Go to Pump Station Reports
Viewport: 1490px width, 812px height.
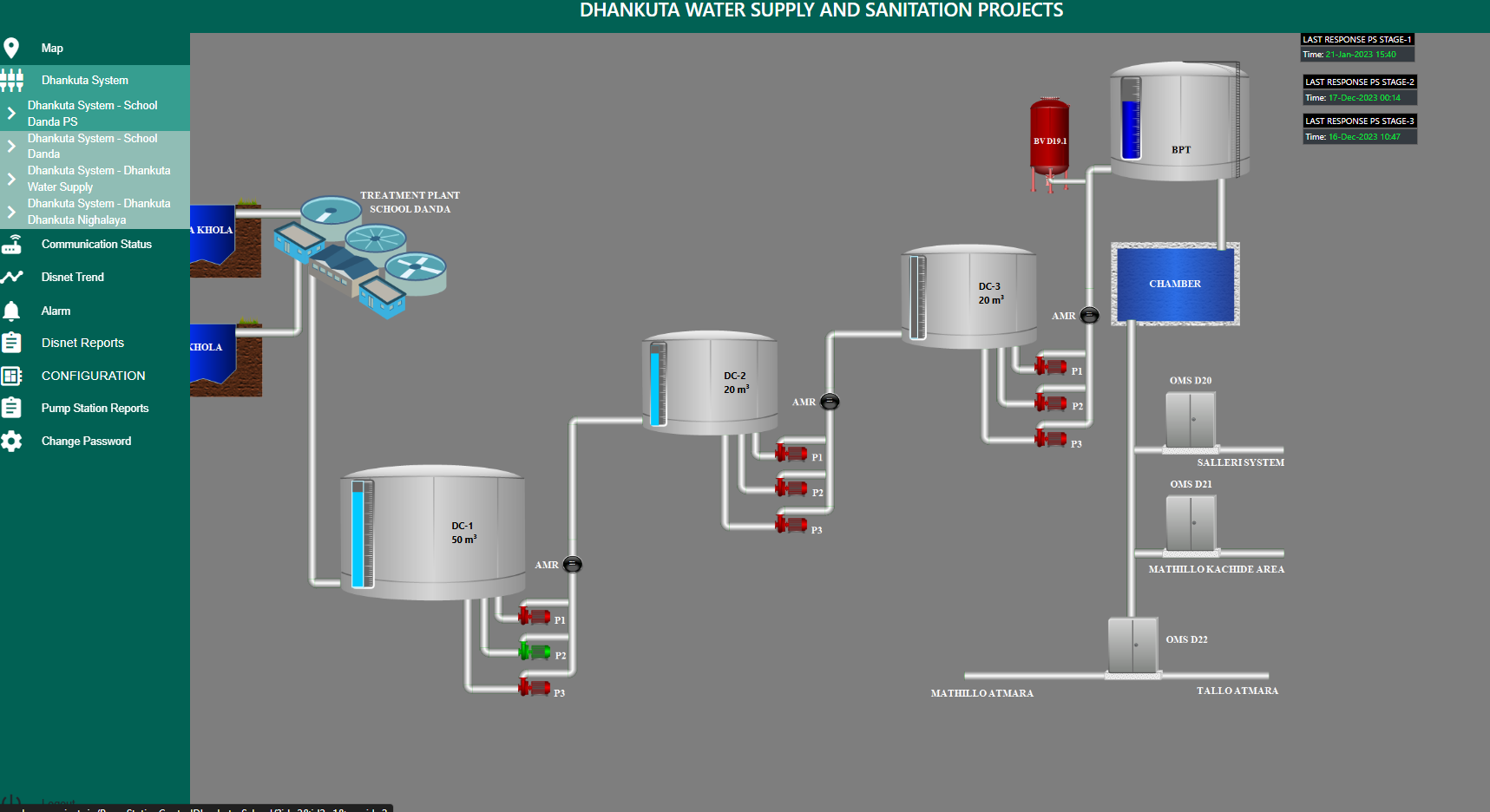pos(95,409)
